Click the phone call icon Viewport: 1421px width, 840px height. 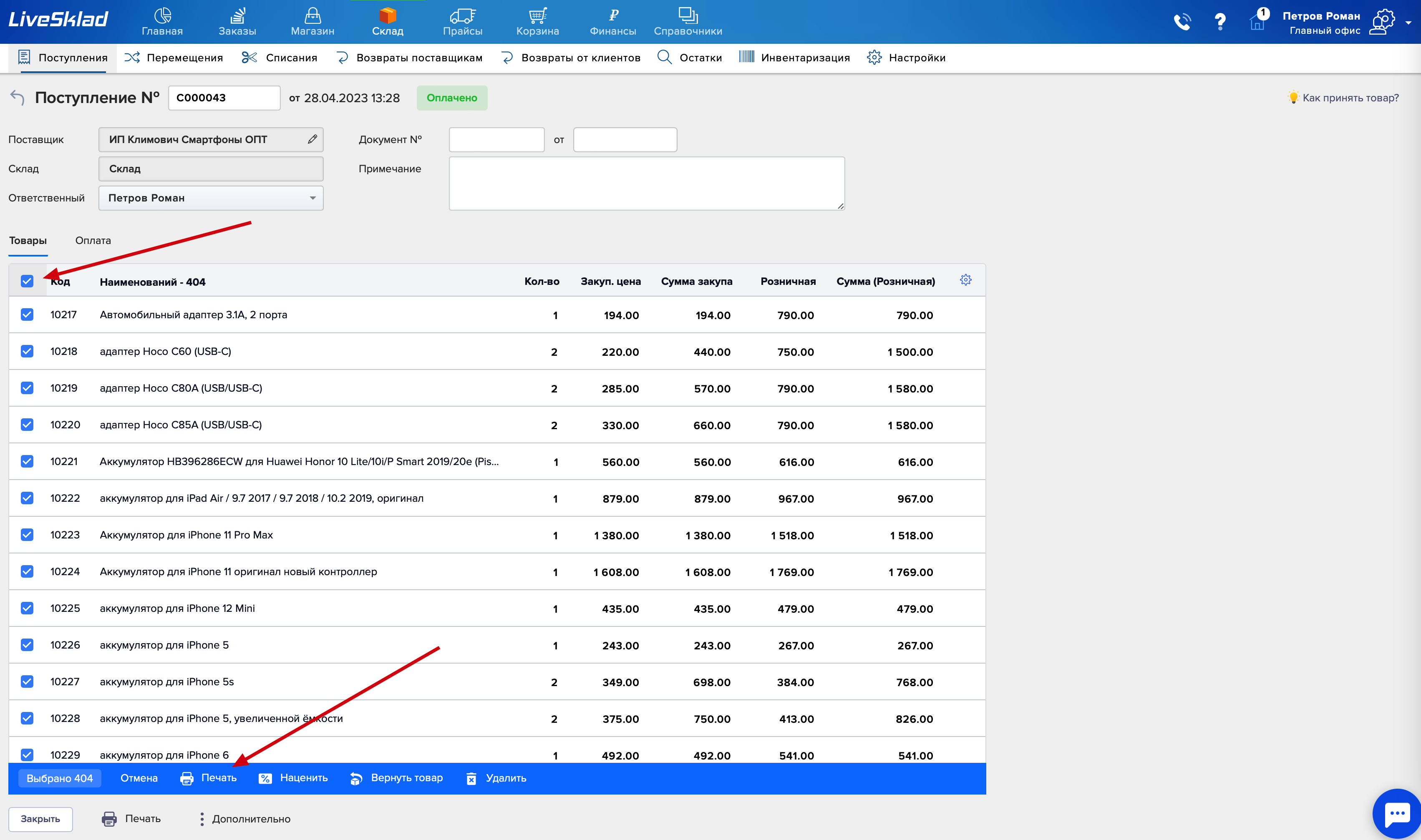pos(1182,22)
